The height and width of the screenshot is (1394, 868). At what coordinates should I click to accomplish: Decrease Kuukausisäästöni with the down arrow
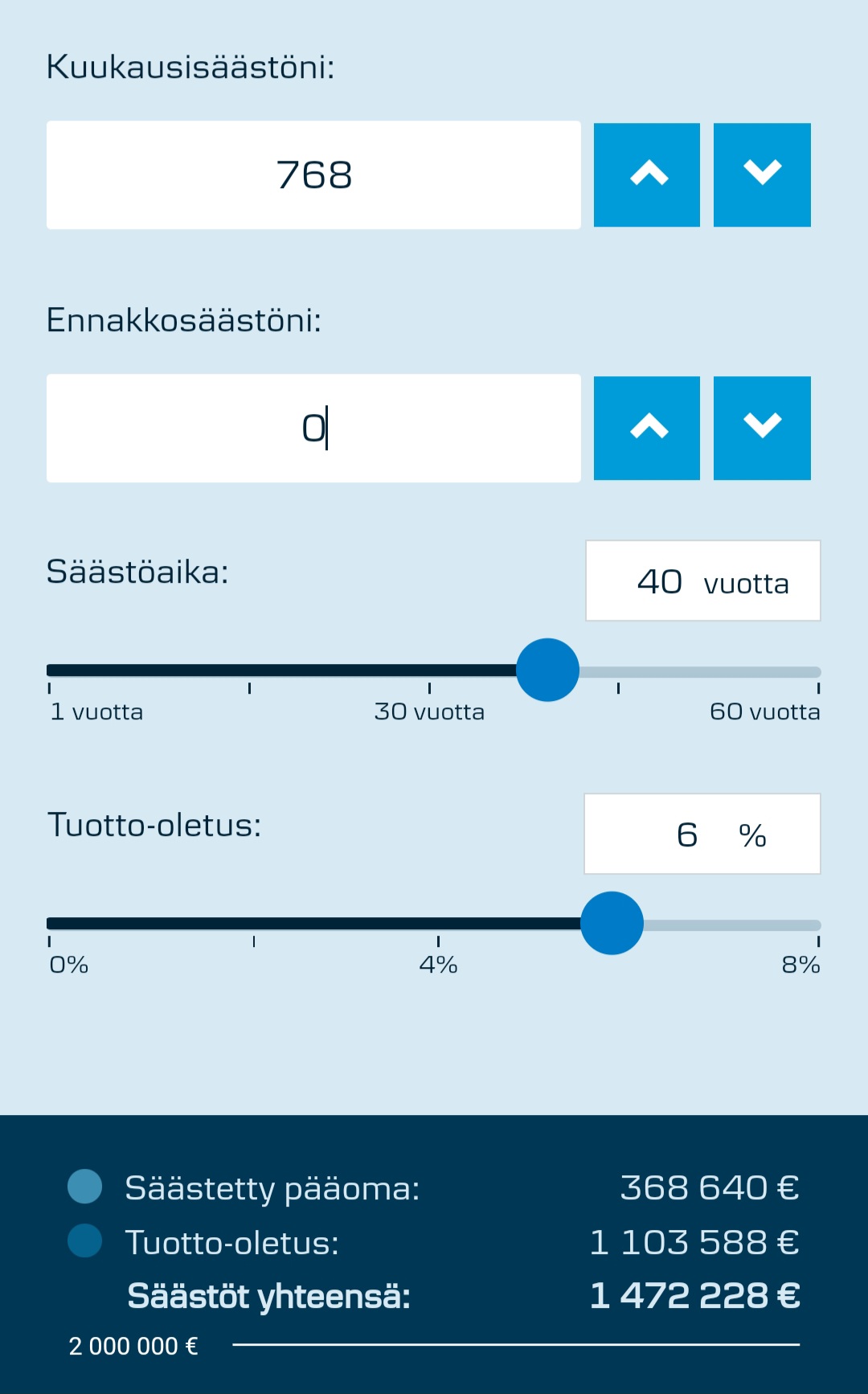click(x=762, y=174)
